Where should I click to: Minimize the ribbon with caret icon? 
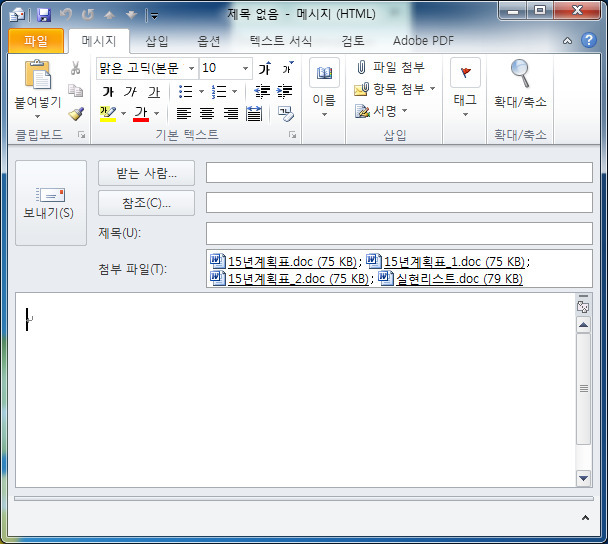click(567, 41)
